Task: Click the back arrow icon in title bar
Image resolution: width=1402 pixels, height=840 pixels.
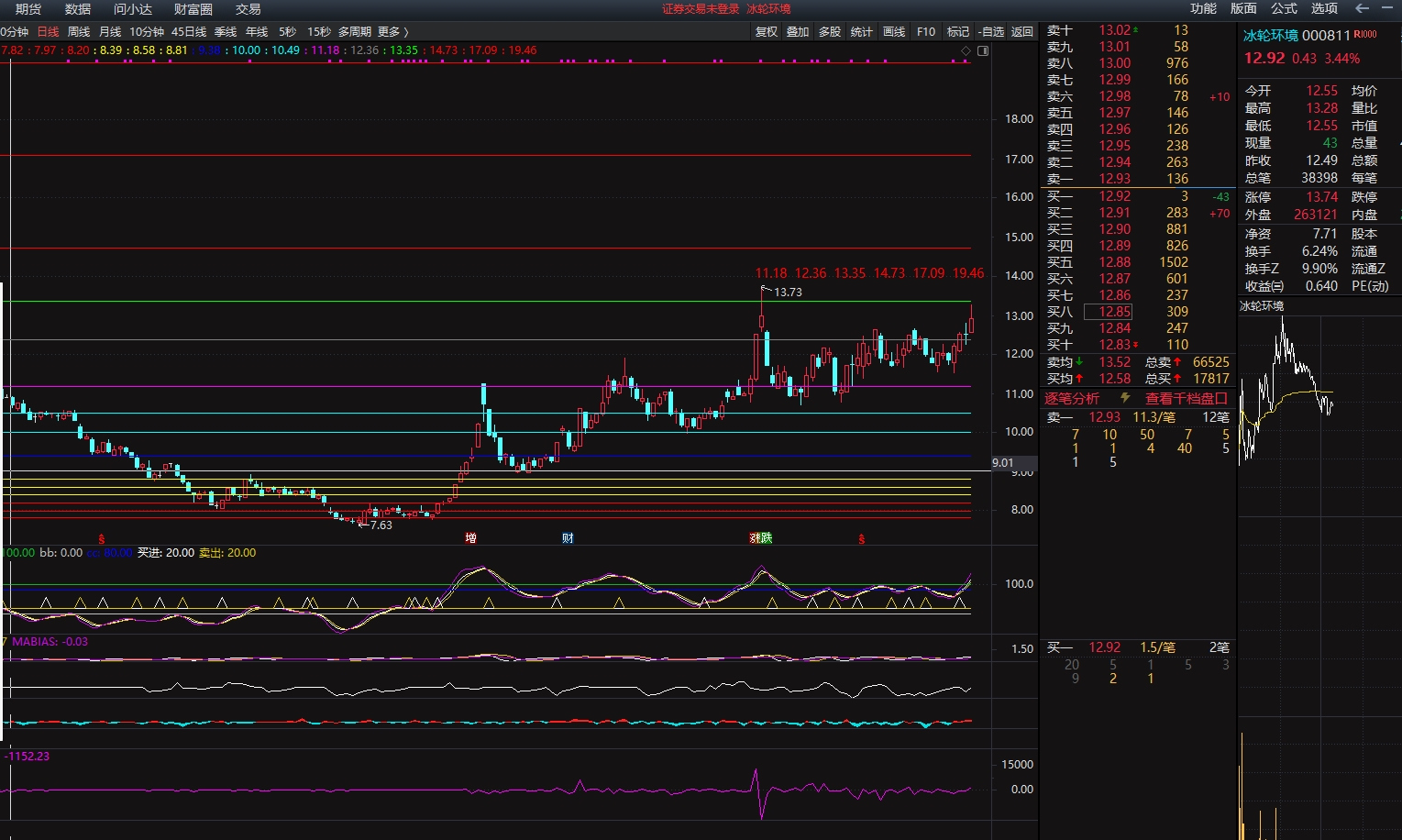Action: click(x=1363, y=8)
